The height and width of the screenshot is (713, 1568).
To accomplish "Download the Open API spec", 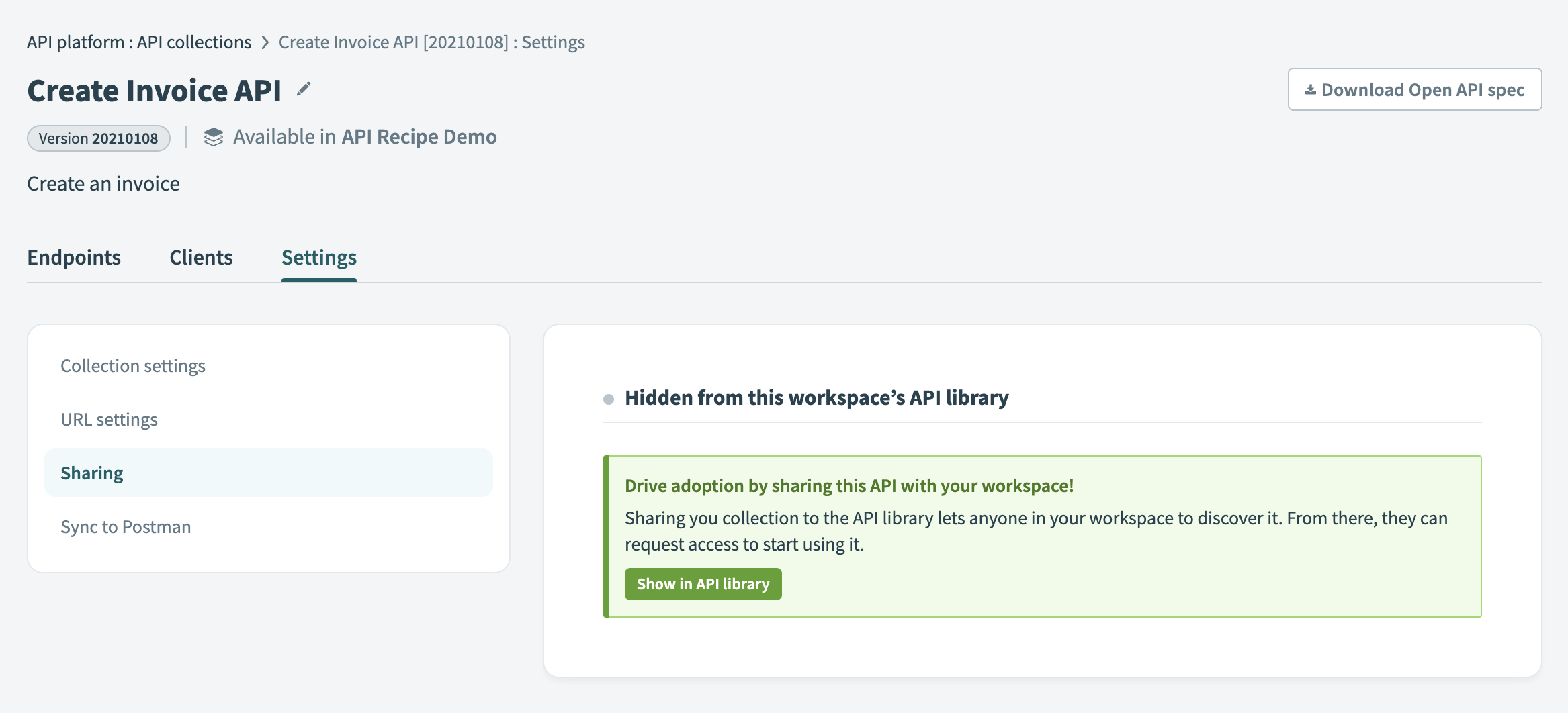I will click(x=1413, y=89).
